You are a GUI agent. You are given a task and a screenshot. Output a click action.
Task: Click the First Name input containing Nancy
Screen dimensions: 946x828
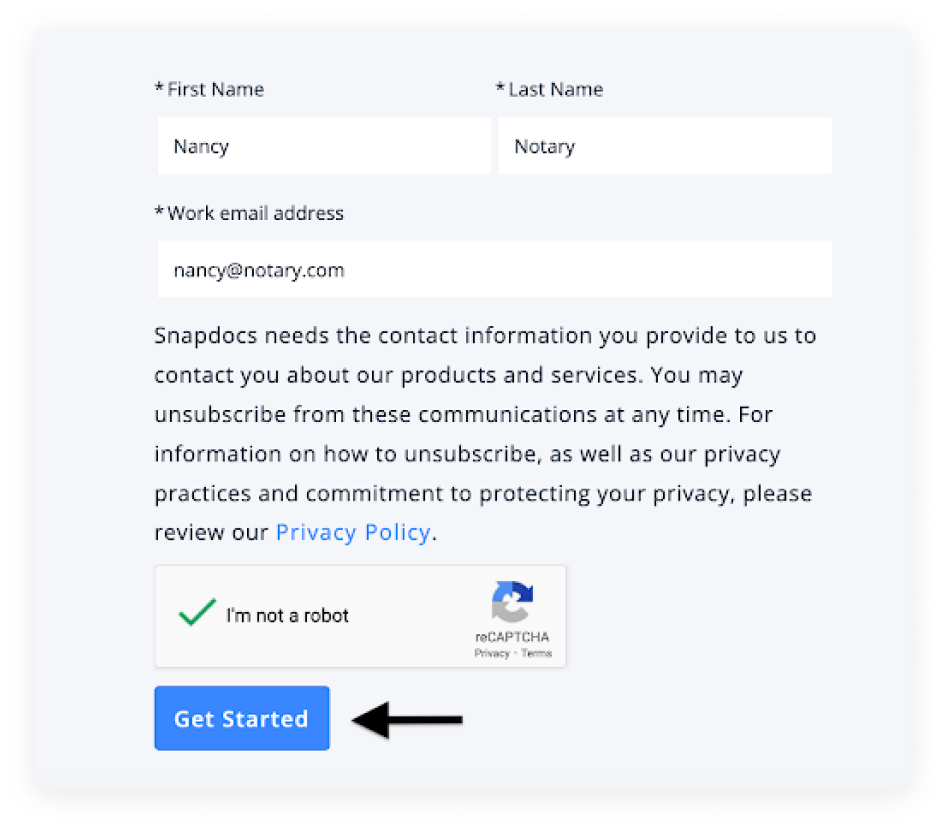coord(323,146)
